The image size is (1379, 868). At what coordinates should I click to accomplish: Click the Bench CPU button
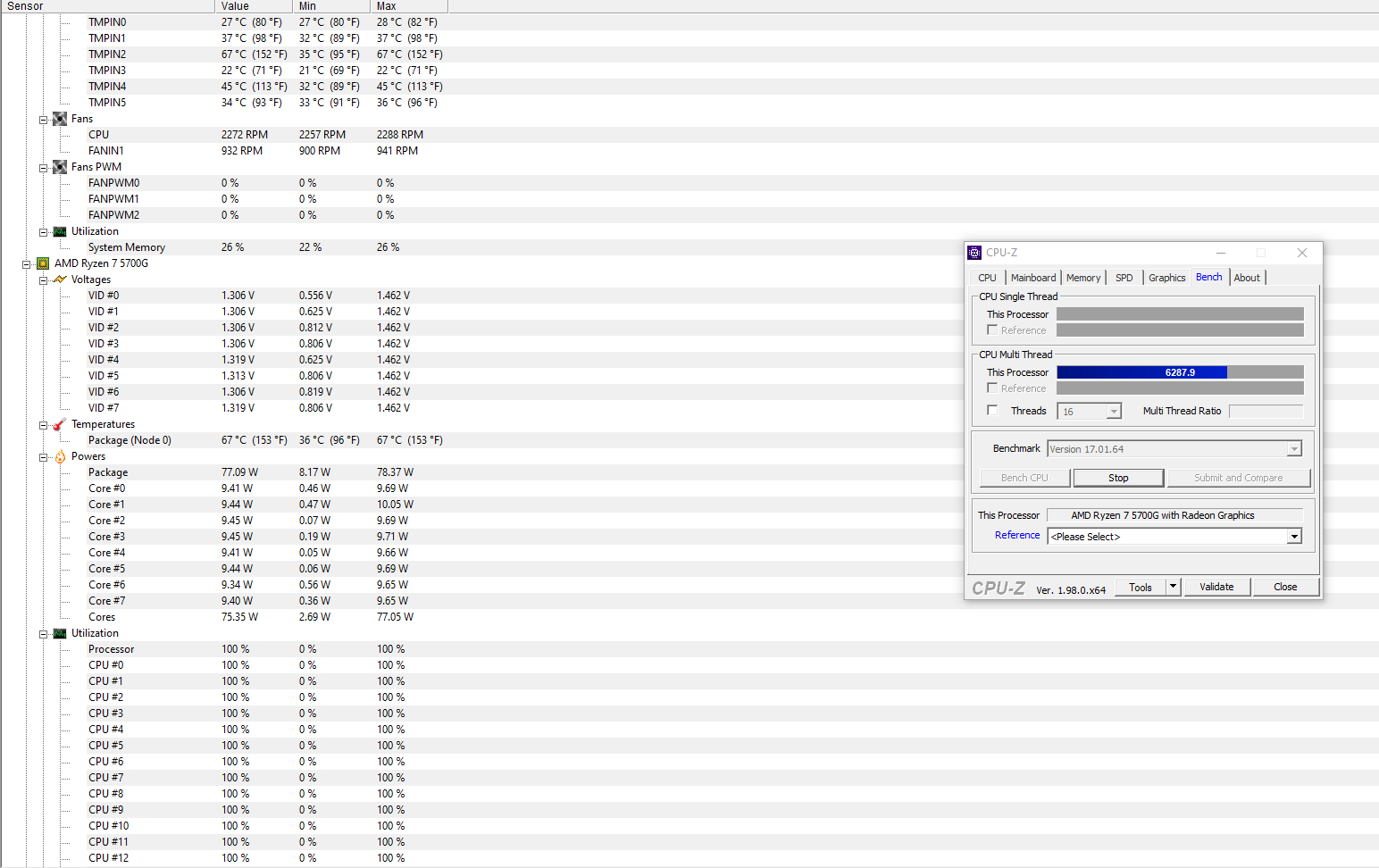1024,478
